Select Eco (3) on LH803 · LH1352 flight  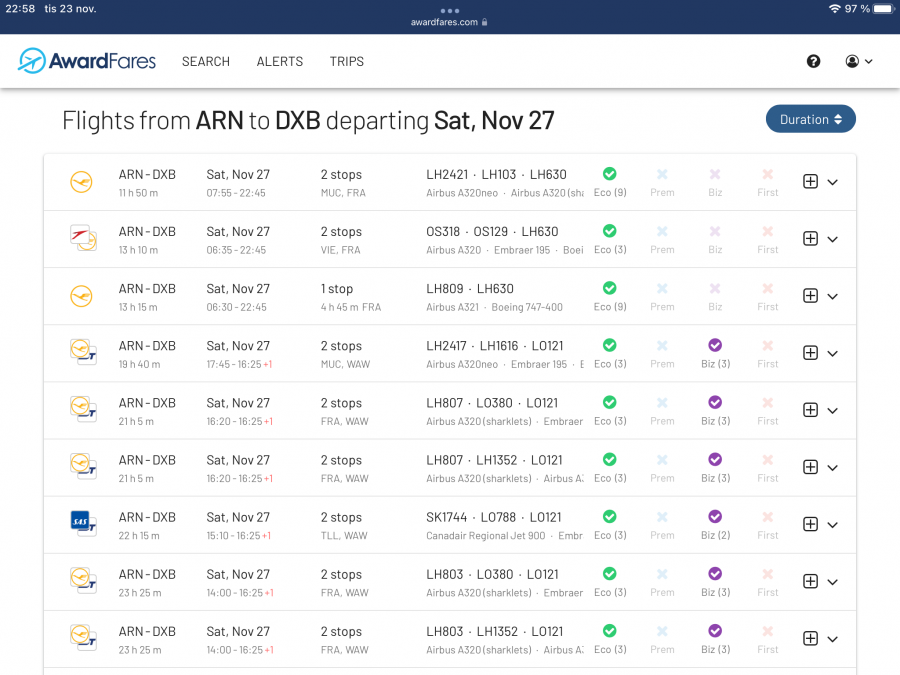tap(610, 639)
